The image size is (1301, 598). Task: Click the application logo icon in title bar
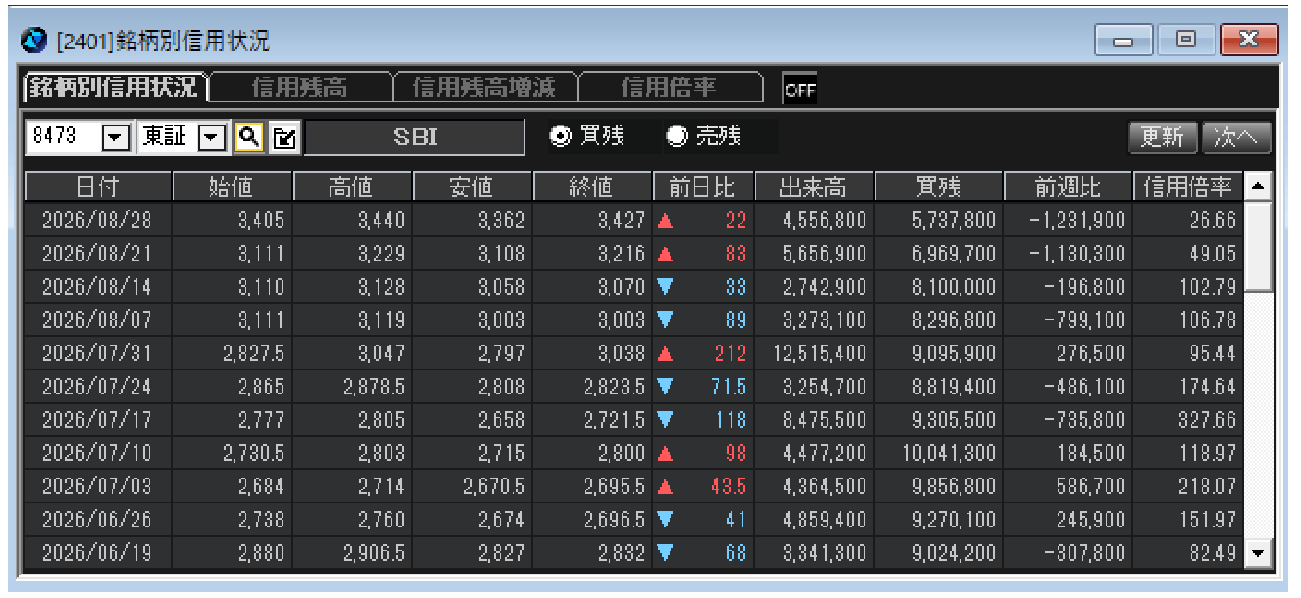pos(35,40)
